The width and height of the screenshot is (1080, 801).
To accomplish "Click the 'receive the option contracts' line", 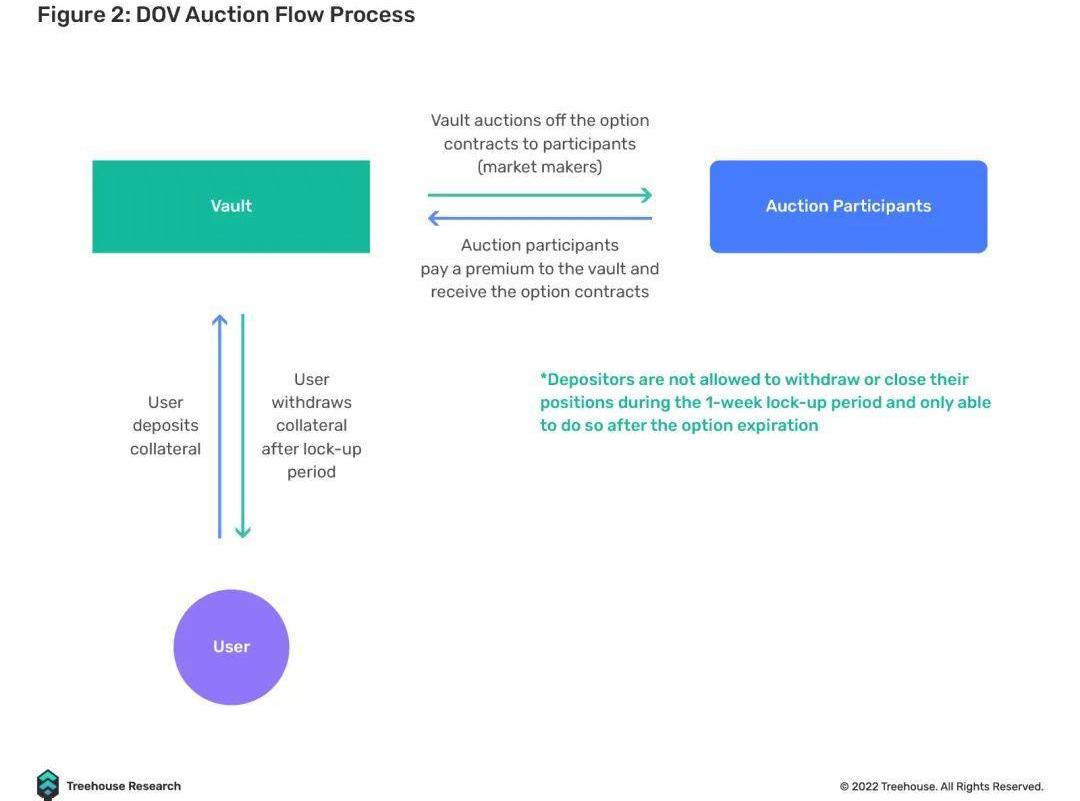I will (x=540, y=292).
